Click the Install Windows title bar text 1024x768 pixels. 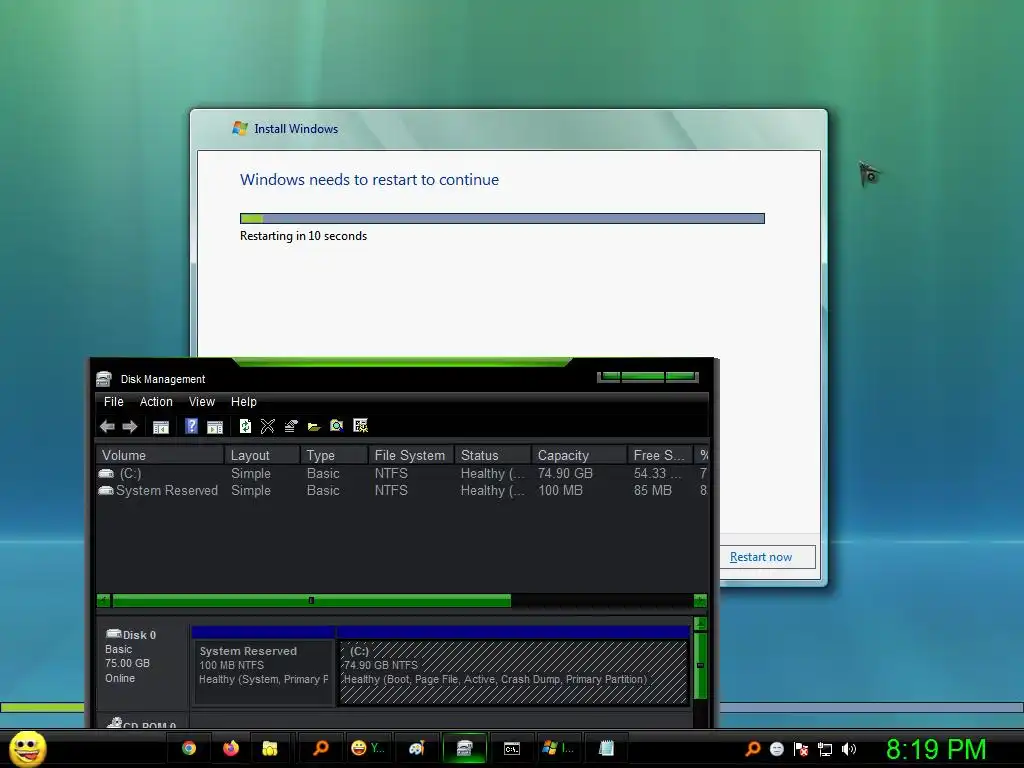click(296, 129)
